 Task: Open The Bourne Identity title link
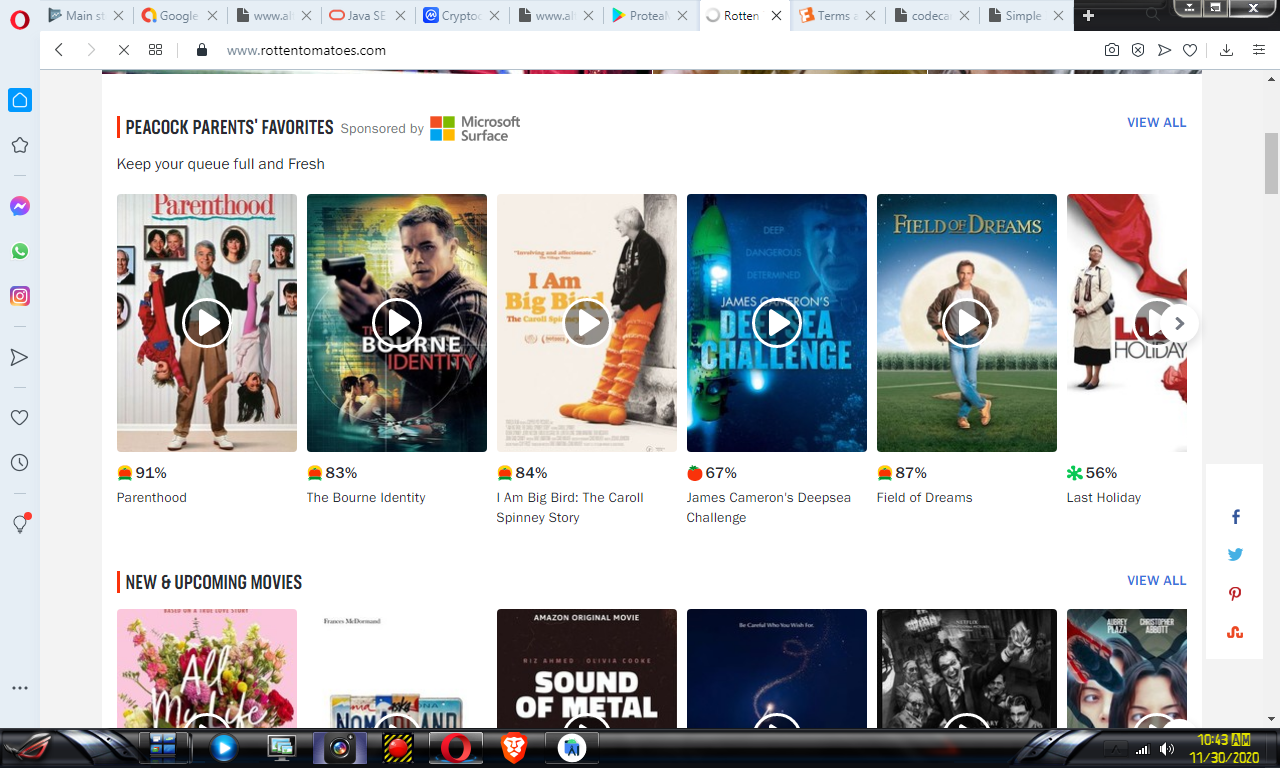coord(366,498)
